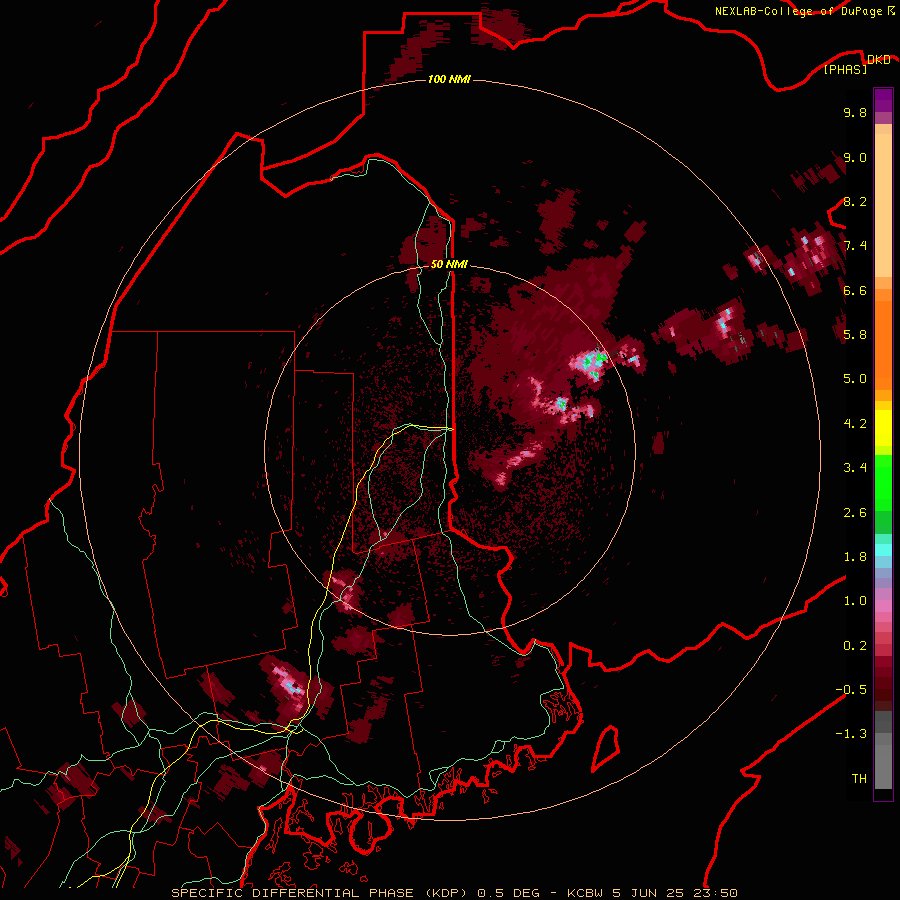Click the 5.0 value on the scale
The image size is (900, 900).
pyautogui.click(x=855, y=378)
